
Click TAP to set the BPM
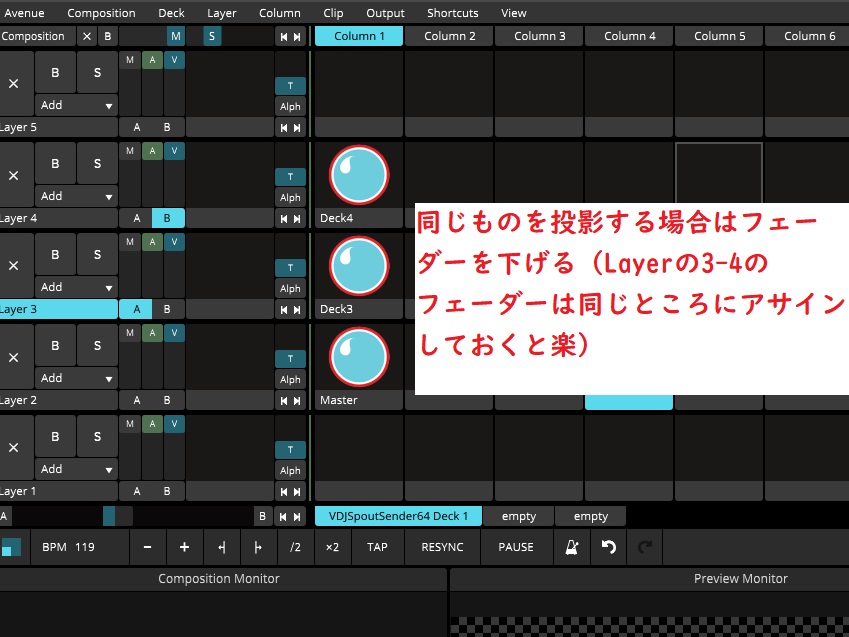377,547
